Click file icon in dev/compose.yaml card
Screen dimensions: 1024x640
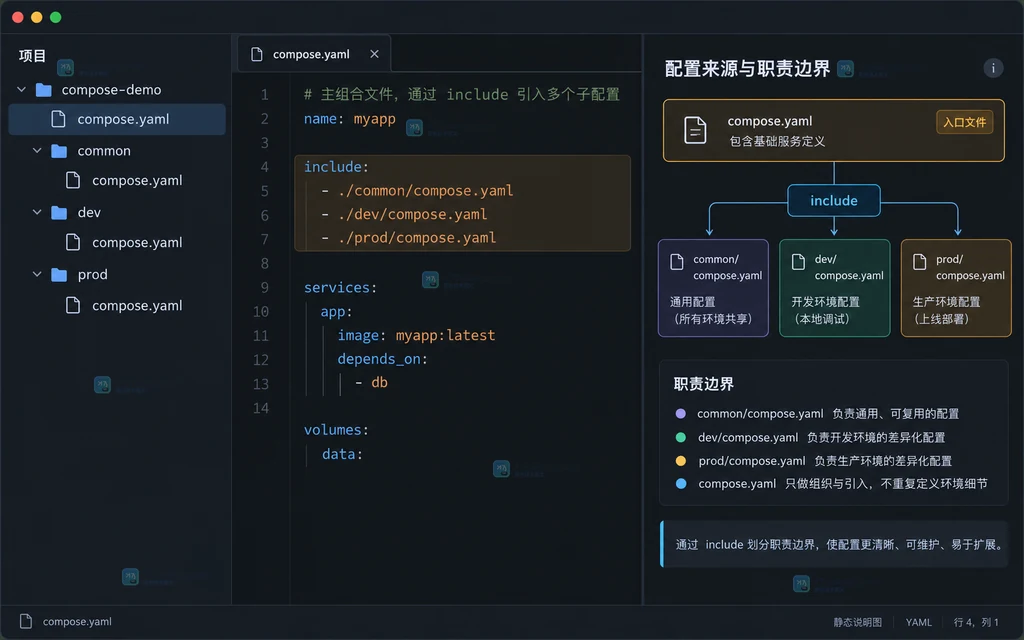pyautogui.click(x=798, y=262)
